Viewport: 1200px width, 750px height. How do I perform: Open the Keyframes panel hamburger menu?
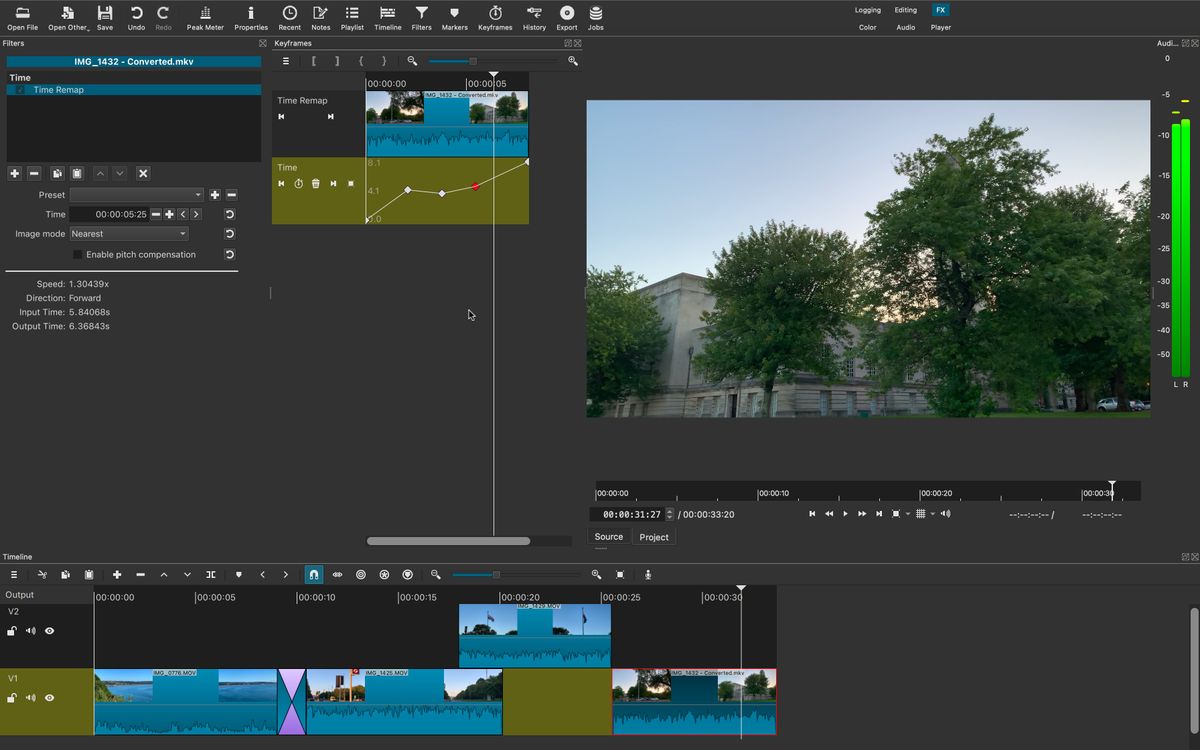coord(285,60)
